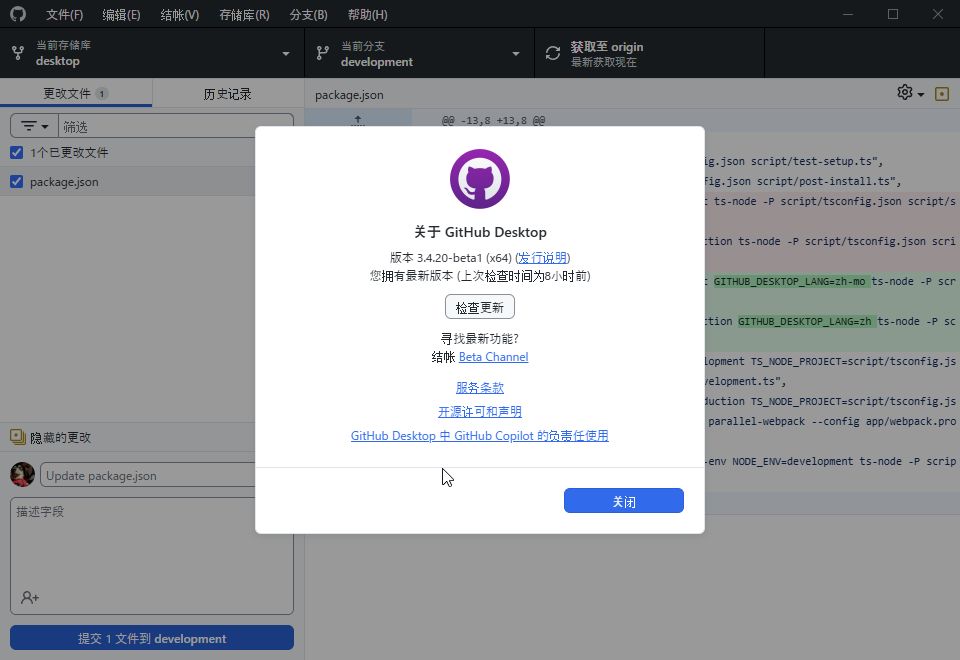The height and width of the screenshot is (660, 960).
Task: Click the GitHub logo in menu bar
Action: tap(18, 13)
